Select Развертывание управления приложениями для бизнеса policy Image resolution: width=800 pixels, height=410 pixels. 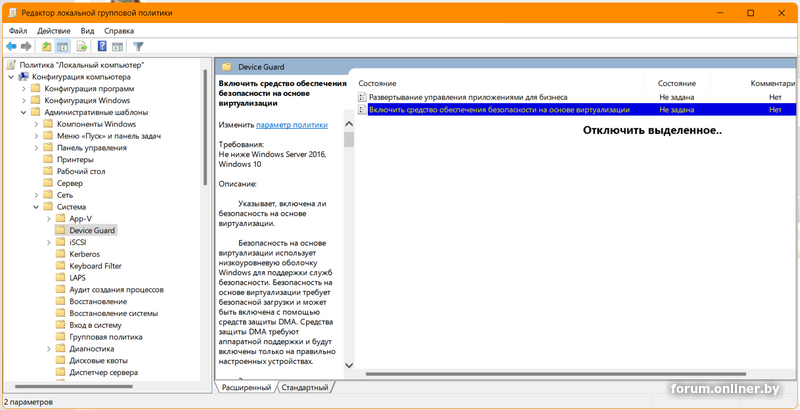click(x=468, y=97)
